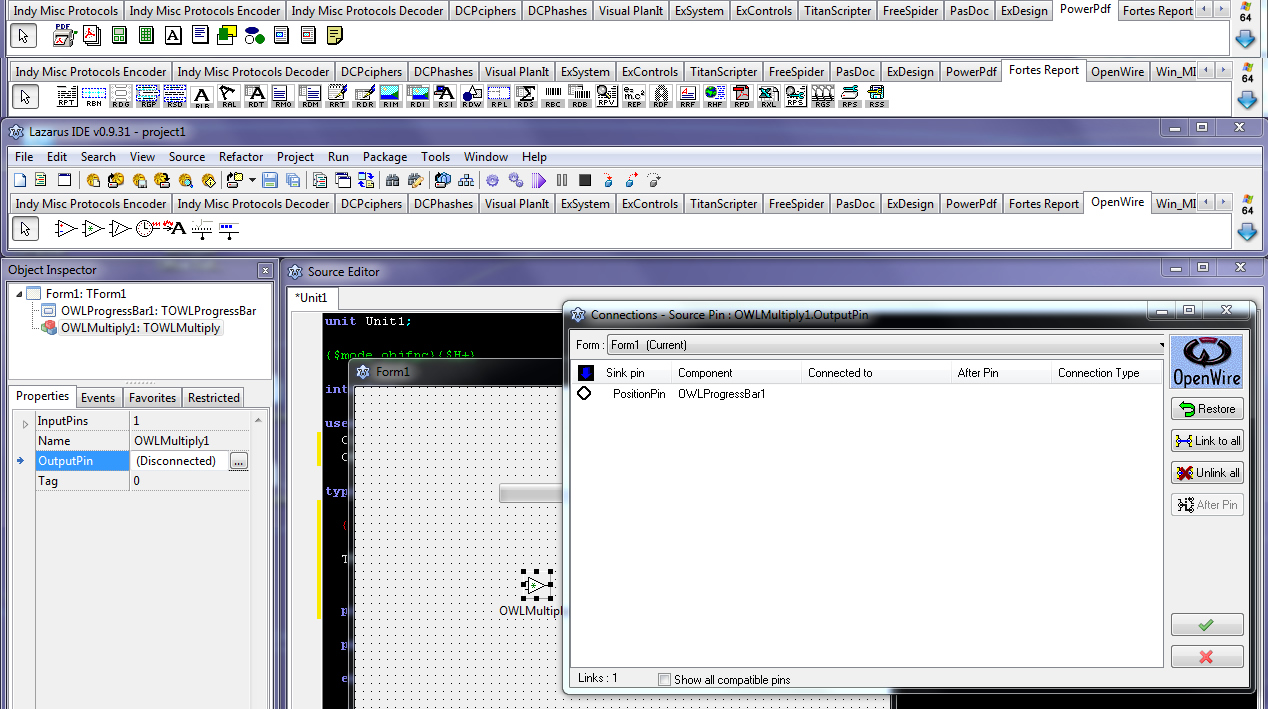Click the Stop toolbar icon

585,181
